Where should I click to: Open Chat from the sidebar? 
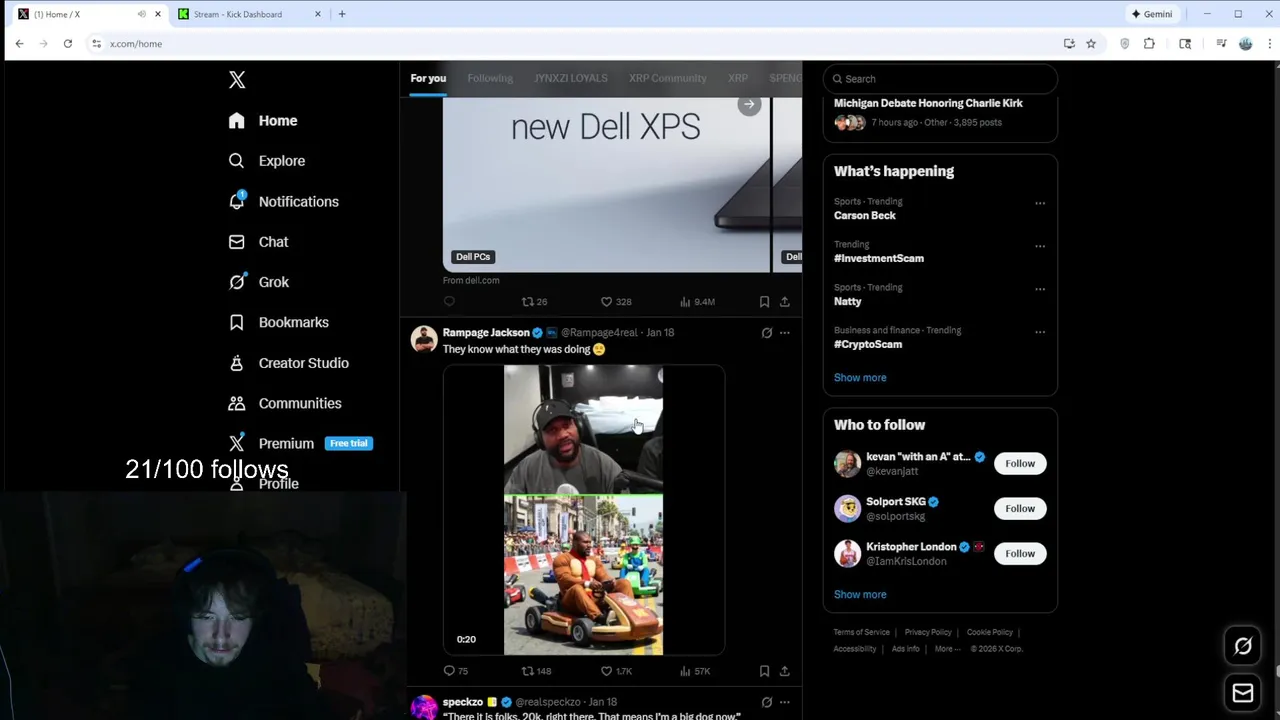tap(258, 242)
